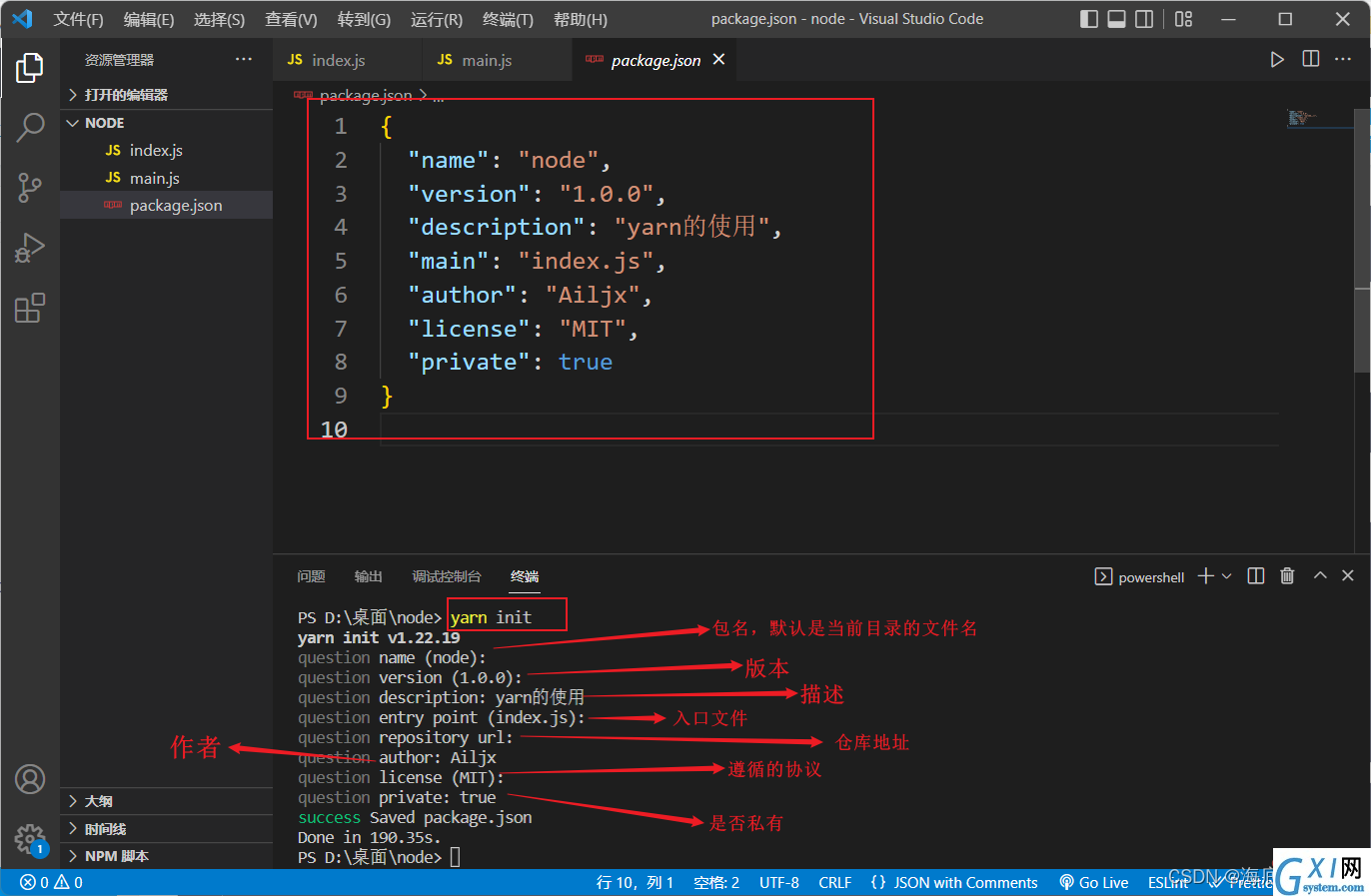Add a new terminal with plus icon
This screenshot has height=896, width=1371.
pyautogui.click(x=1206, y=576)
